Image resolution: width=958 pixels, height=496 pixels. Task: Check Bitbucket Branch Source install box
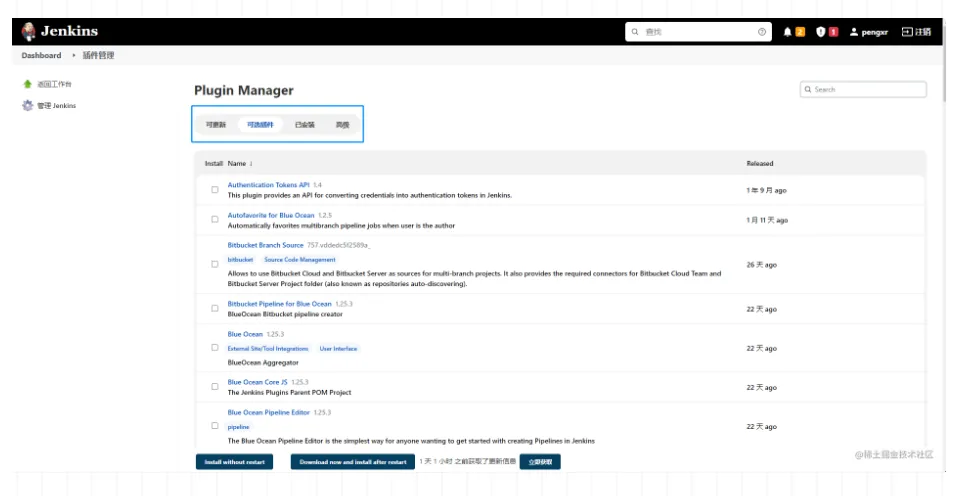tap(214, 264)
